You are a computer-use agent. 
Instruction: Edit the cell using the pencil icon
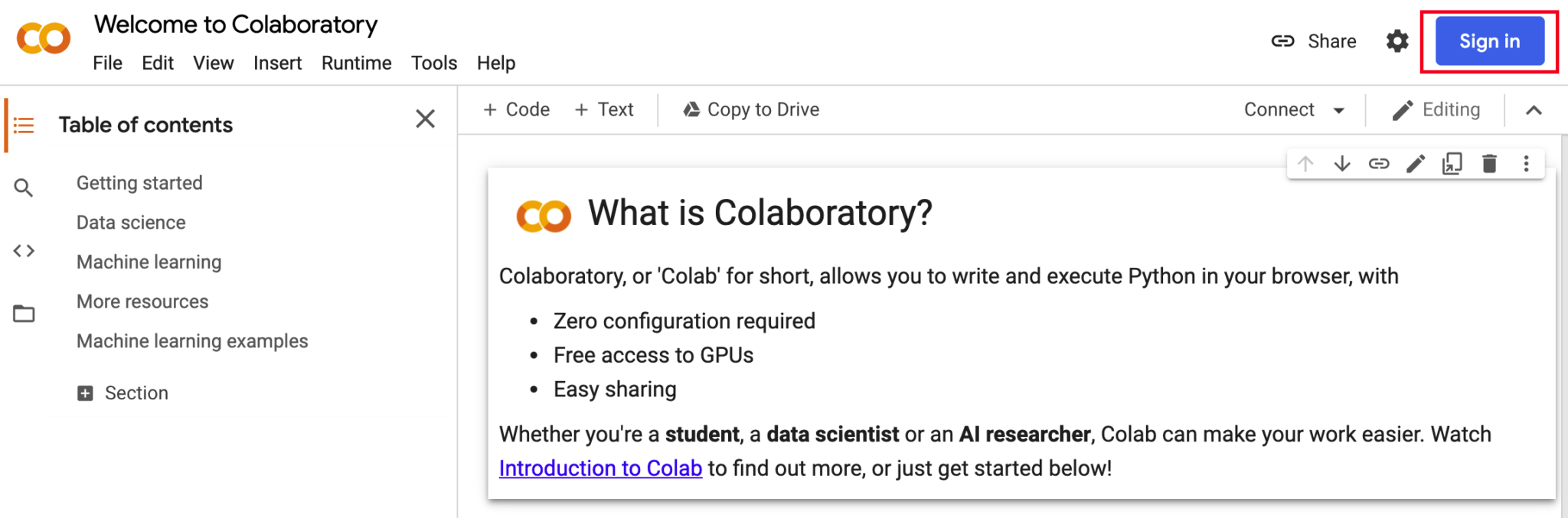pos(1414,163)
